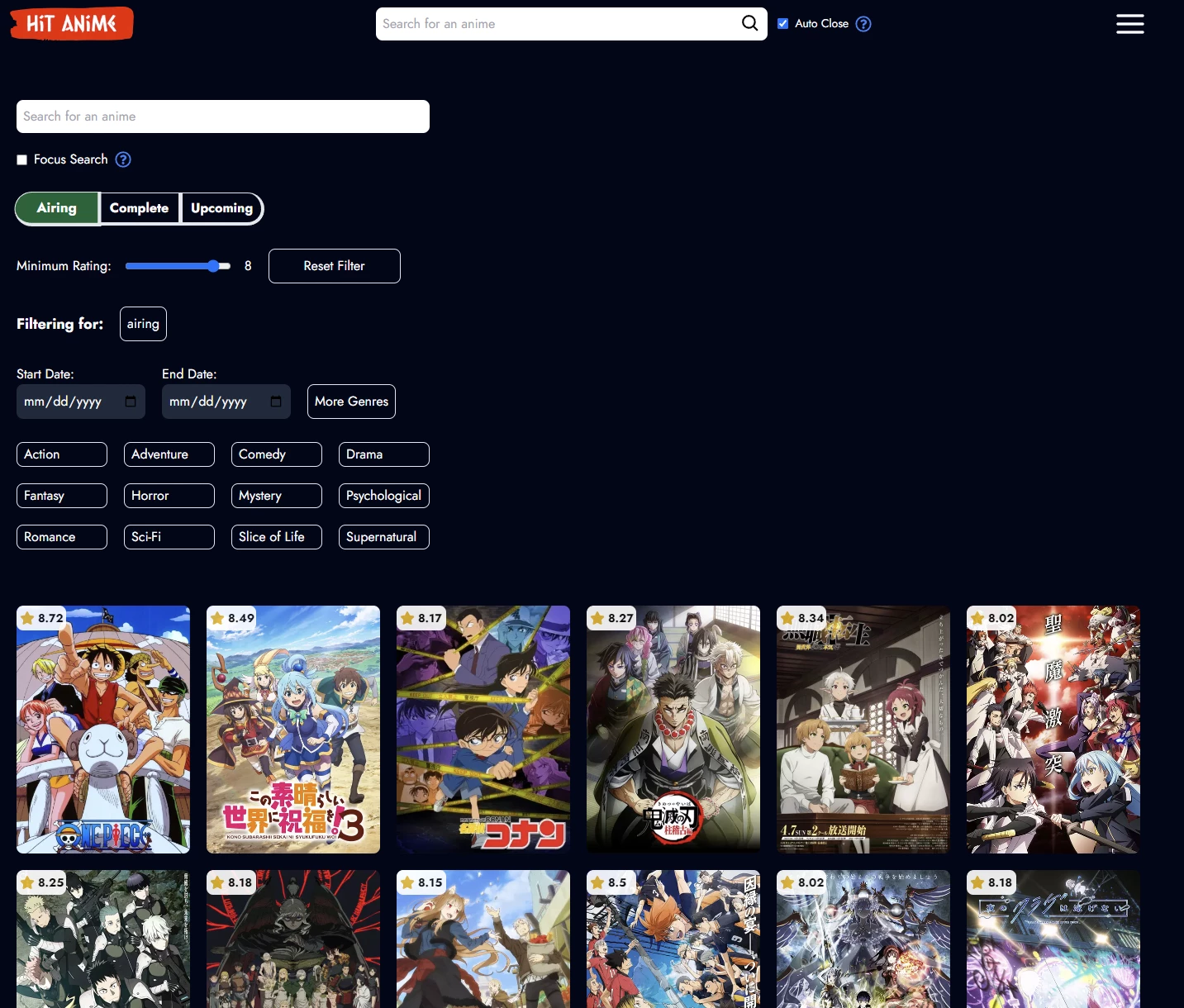Open the One Piece poster rated 8.72

pyautogui.click(x=103, y=730)
